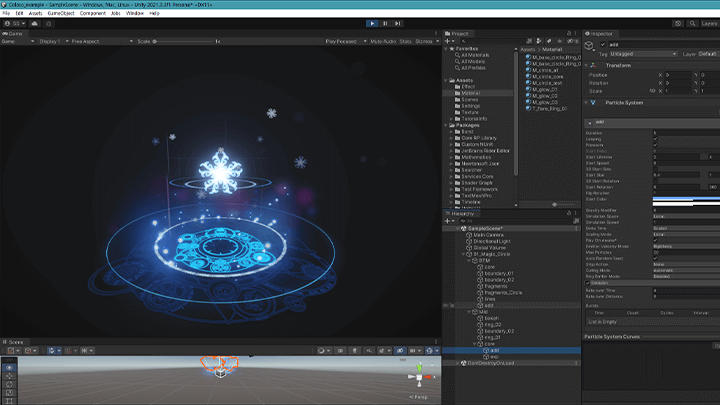Toggle the Looping checkbox
Screen dimensions: 720x405
[655, 139]
